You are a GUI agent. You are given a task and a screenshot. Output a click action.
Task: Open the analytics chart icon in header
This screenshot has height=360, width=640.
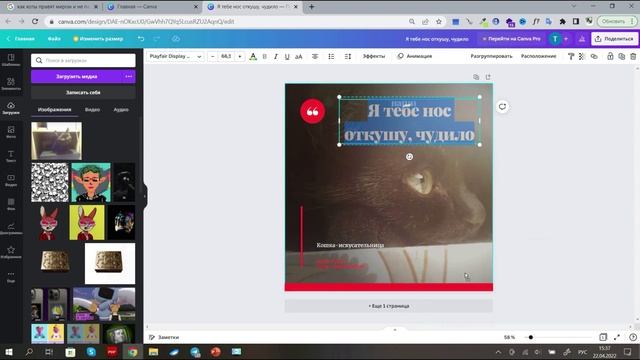click(582, 39)
